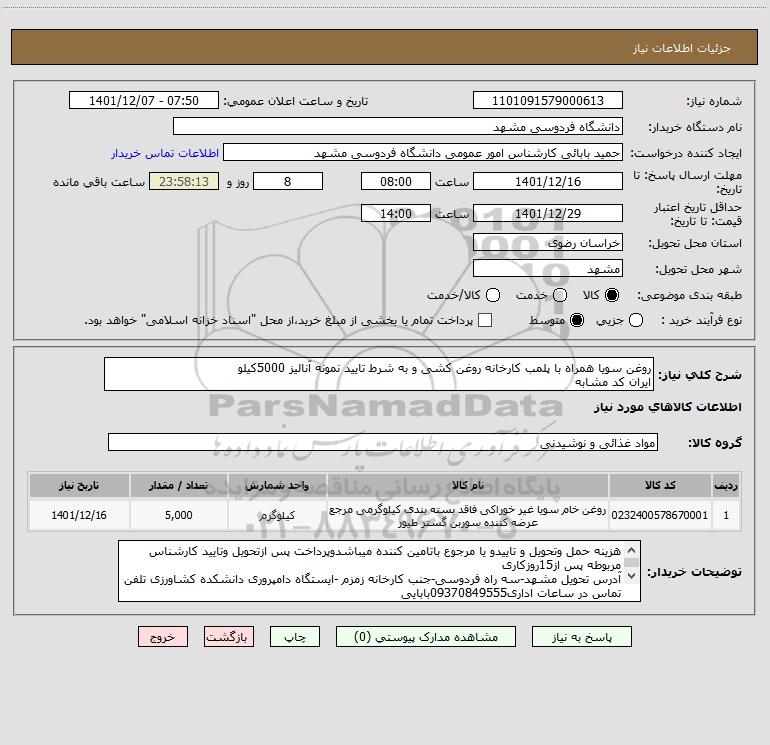The height and width of the screenshot is (745, 770).
Task: Click the پاسخ به نیاز button
Action: [x=581, y=637]
